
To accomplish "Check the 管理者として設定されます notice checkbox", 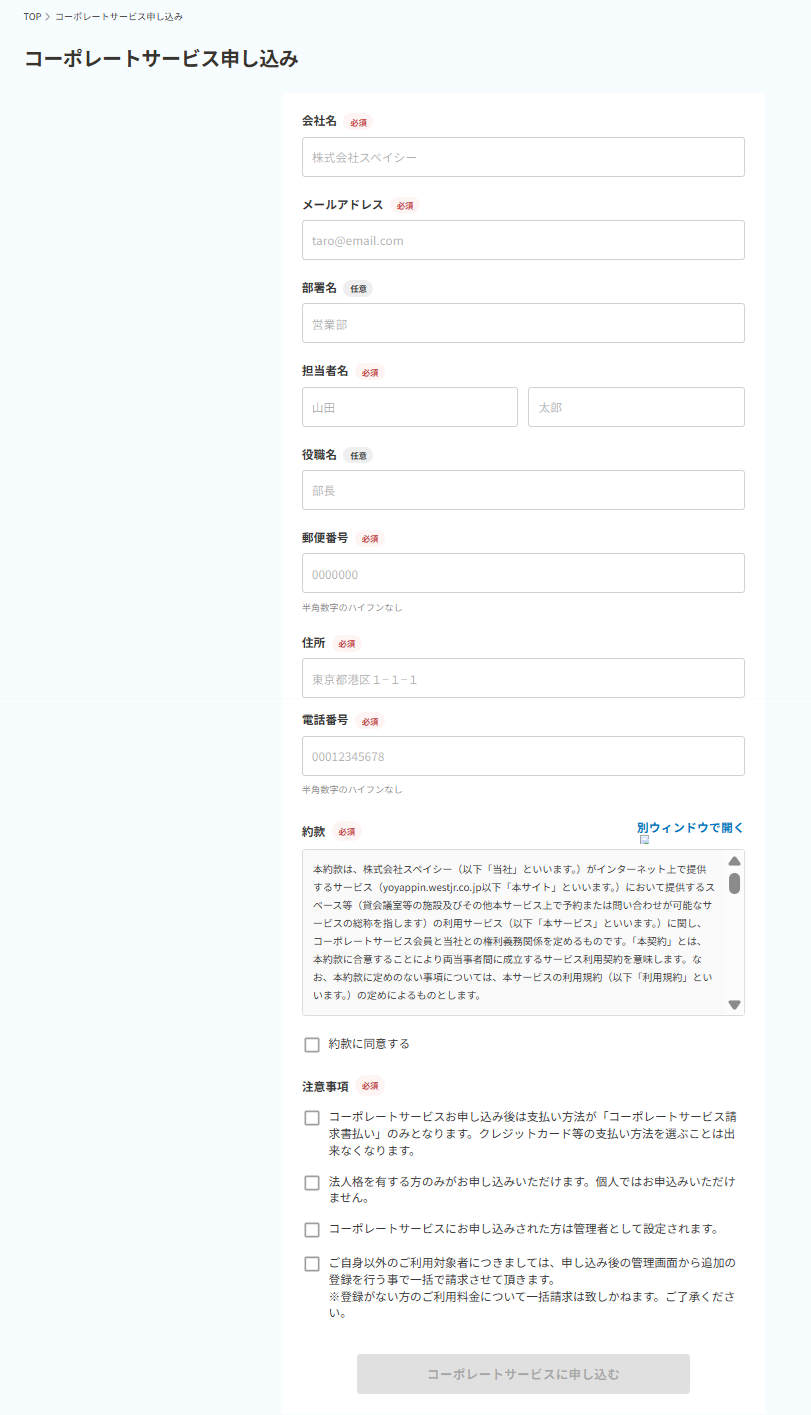I will point(312,1230).
